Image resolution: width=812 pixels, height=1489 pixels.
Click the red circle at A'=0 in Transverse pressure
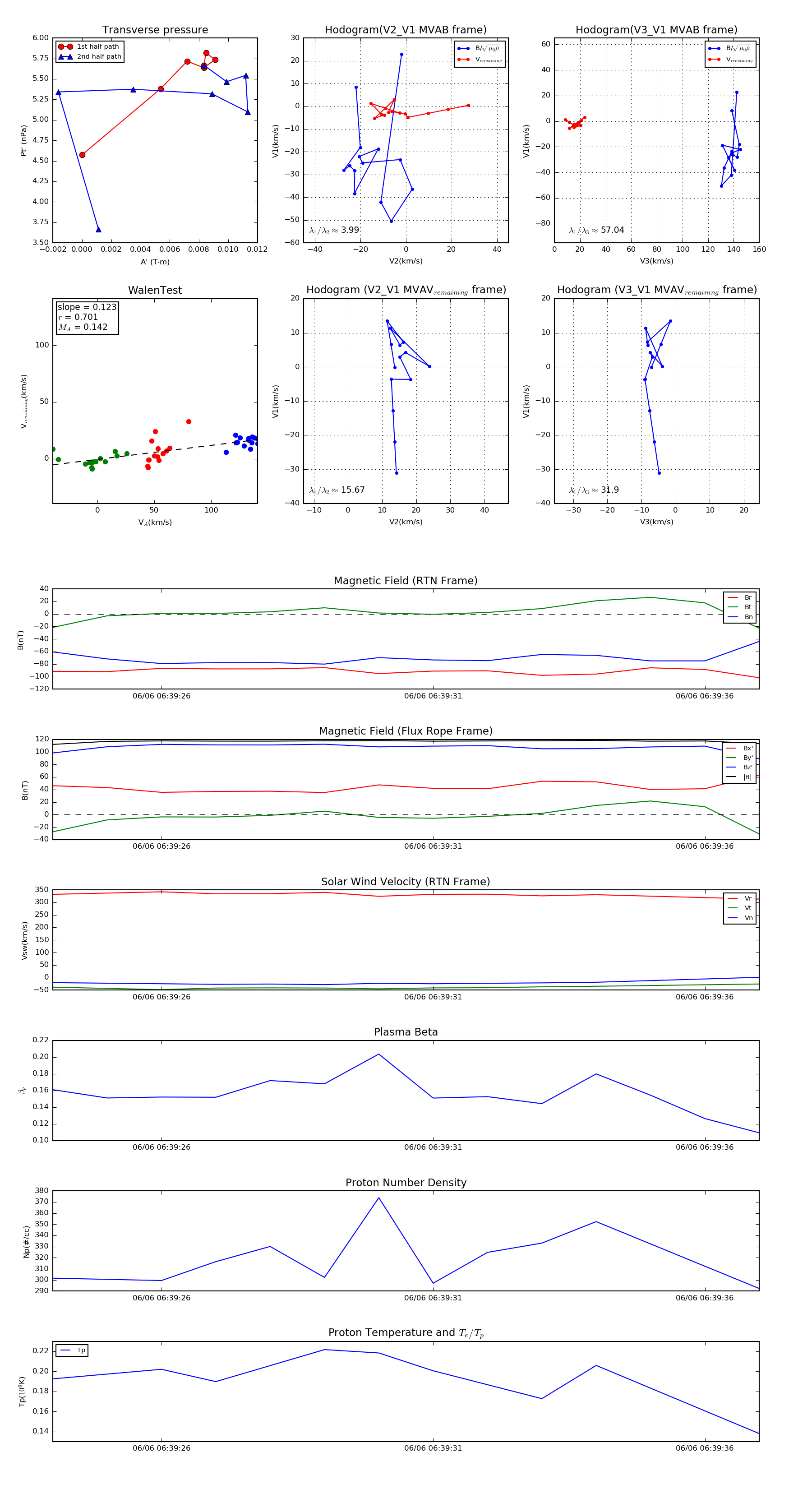(82, 155)
